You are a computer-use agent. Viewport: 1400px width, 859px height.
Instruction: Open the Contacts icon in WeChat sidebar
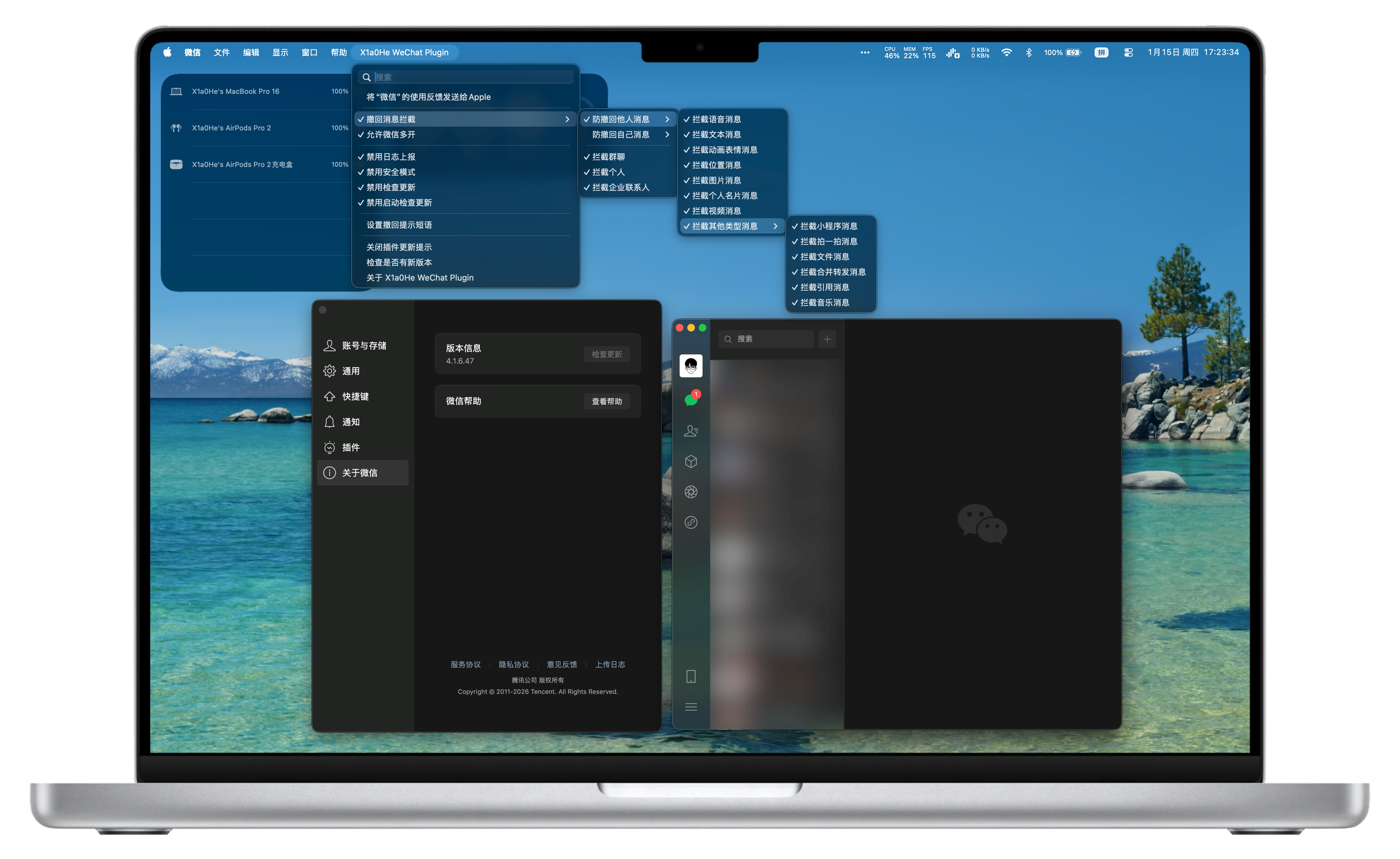pyautogui.click(x=691, y=431)
